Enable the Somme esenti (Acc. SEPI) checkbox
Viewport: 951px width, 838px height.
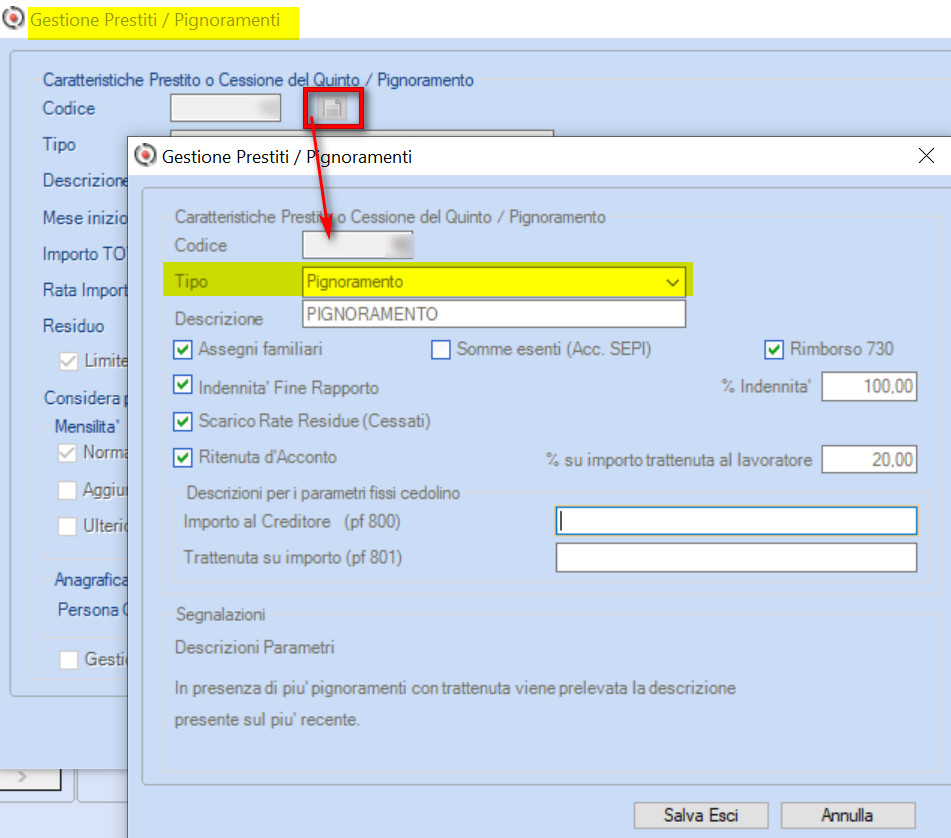(x=441, y=349)
